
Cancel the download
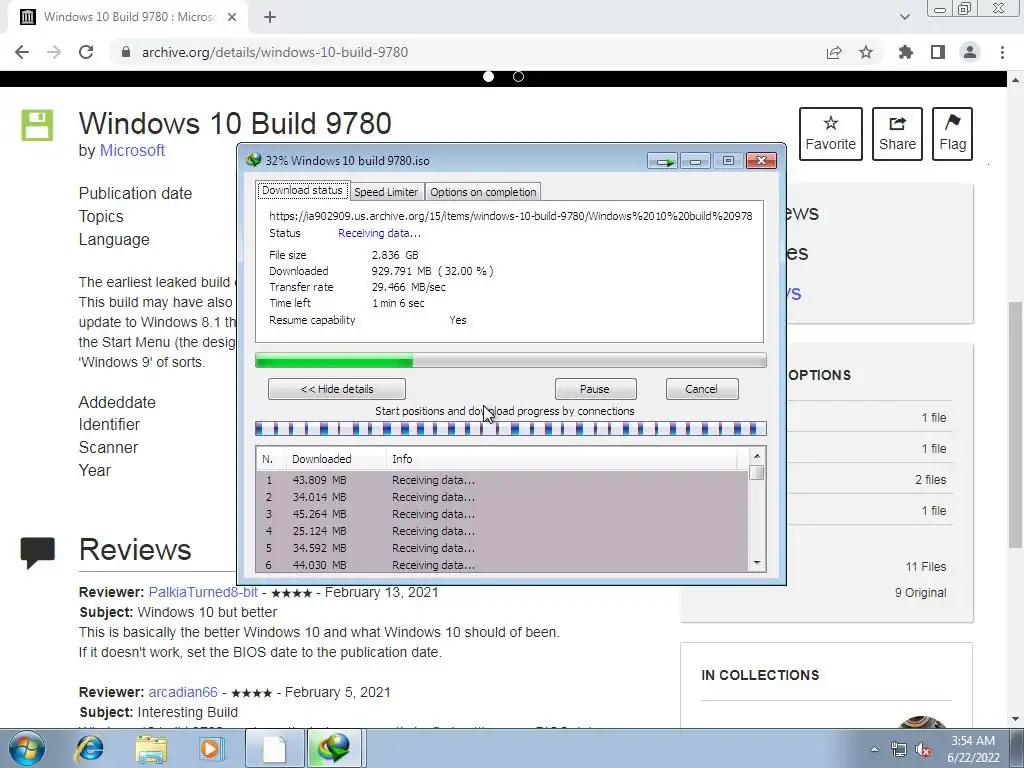tap(702, 389)
